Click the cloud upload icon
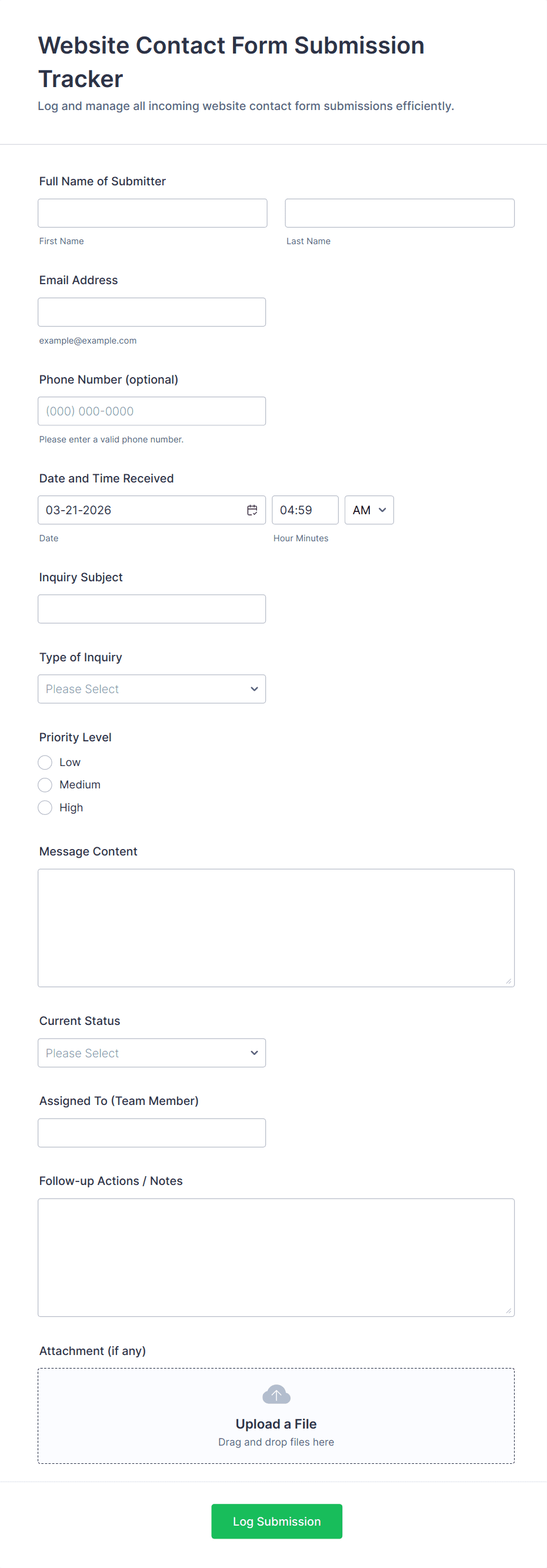 (x=276, y=1394)
